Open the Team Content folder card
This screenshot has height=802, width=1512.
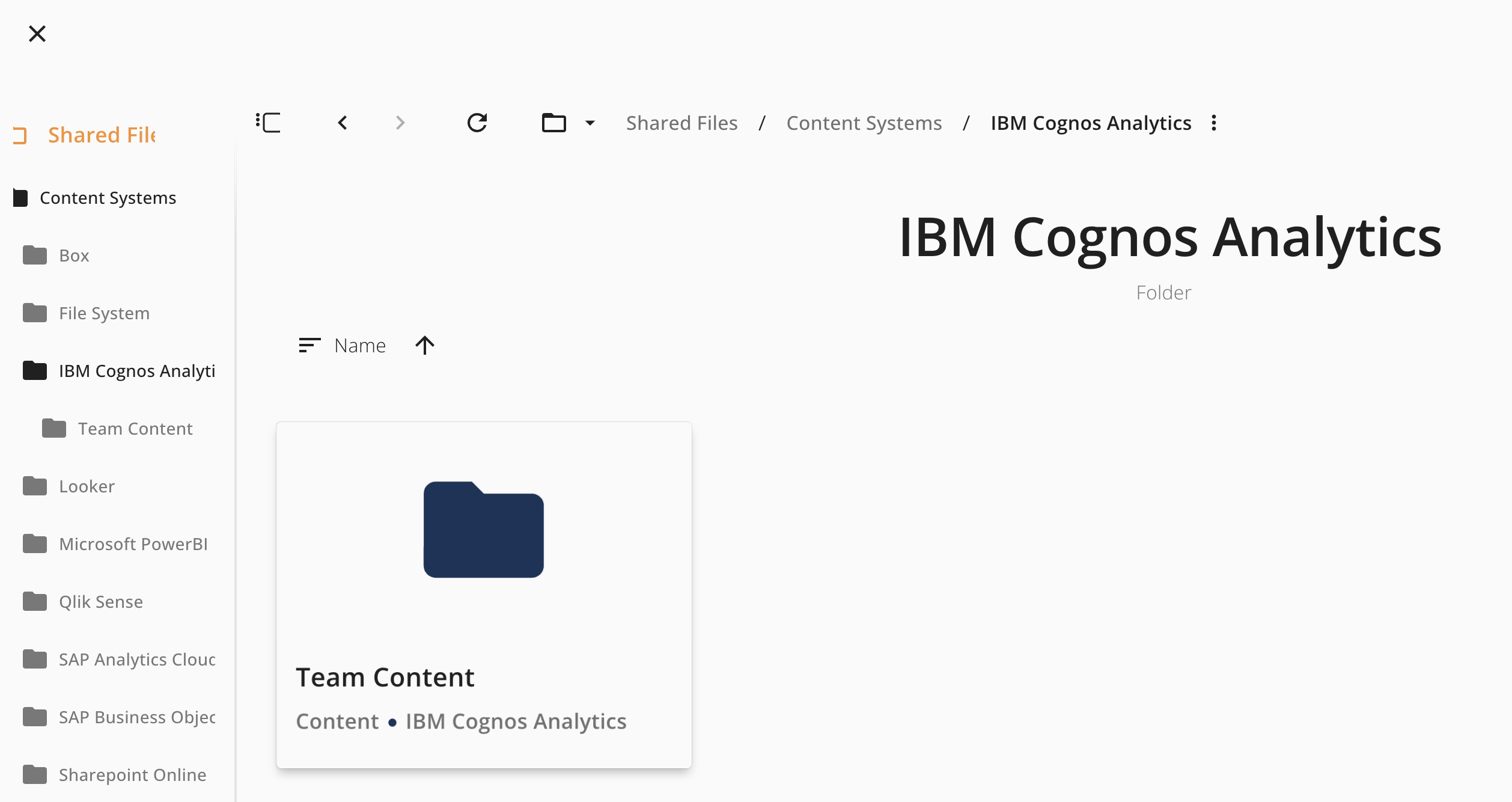click(x=484, y=595)
